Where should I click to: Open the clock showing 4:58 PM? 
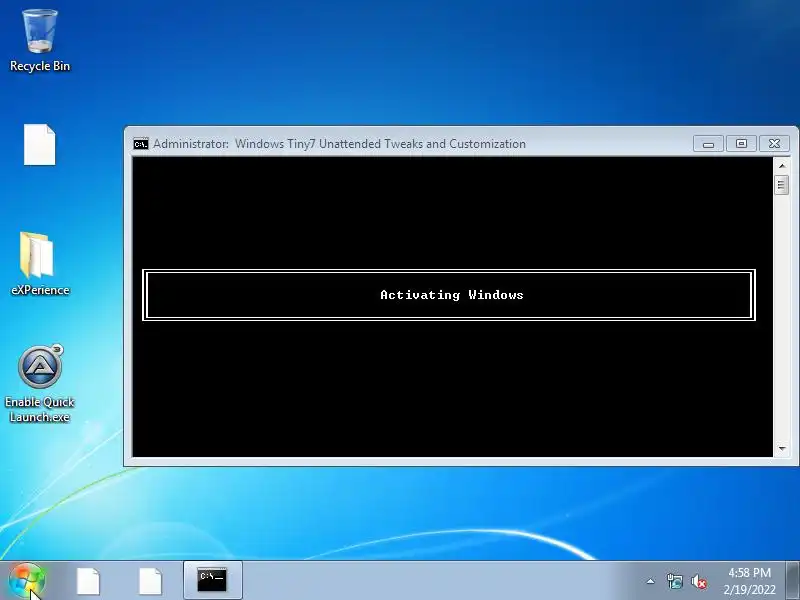click(x=749, y=581)
